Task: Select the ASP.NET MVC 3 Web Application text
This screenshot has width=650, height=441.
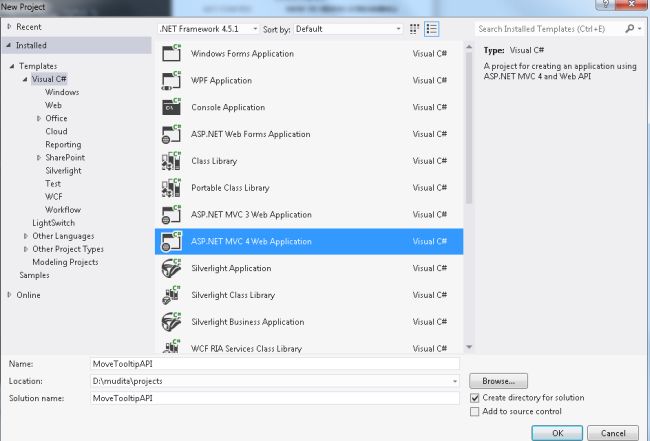Action: click(x=251, y=215)
